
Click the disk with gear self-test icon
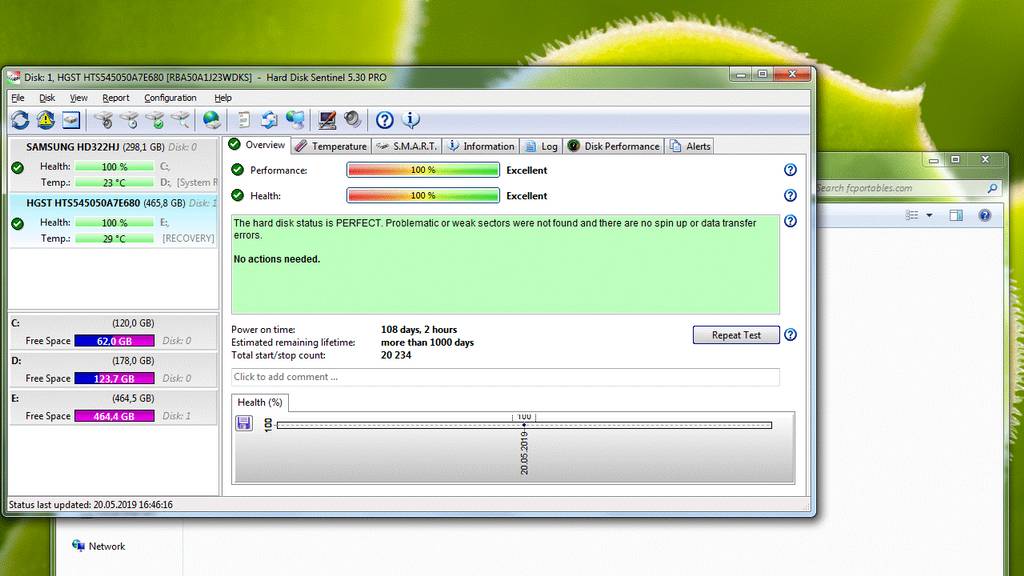103,120
